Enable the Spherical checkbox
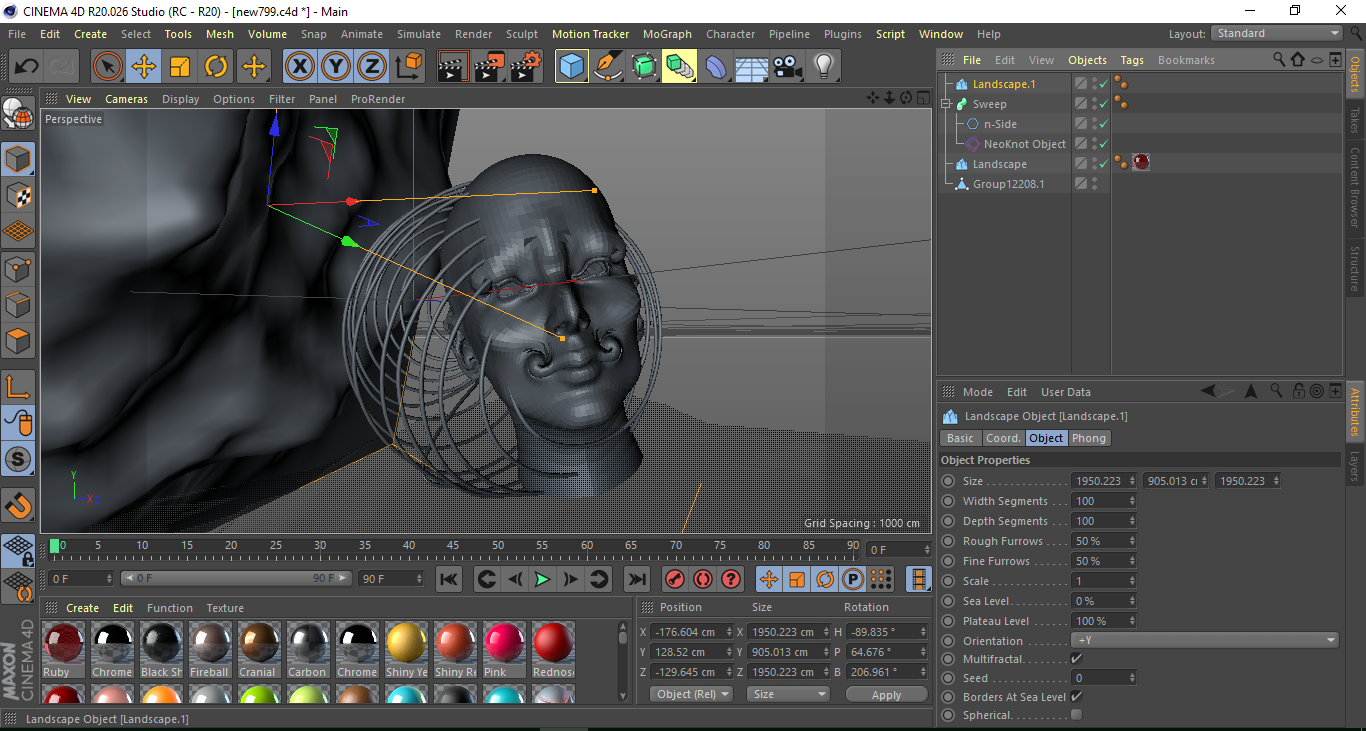The height and width of the screenshot is (731, 1366). (x=1076, y=715)
